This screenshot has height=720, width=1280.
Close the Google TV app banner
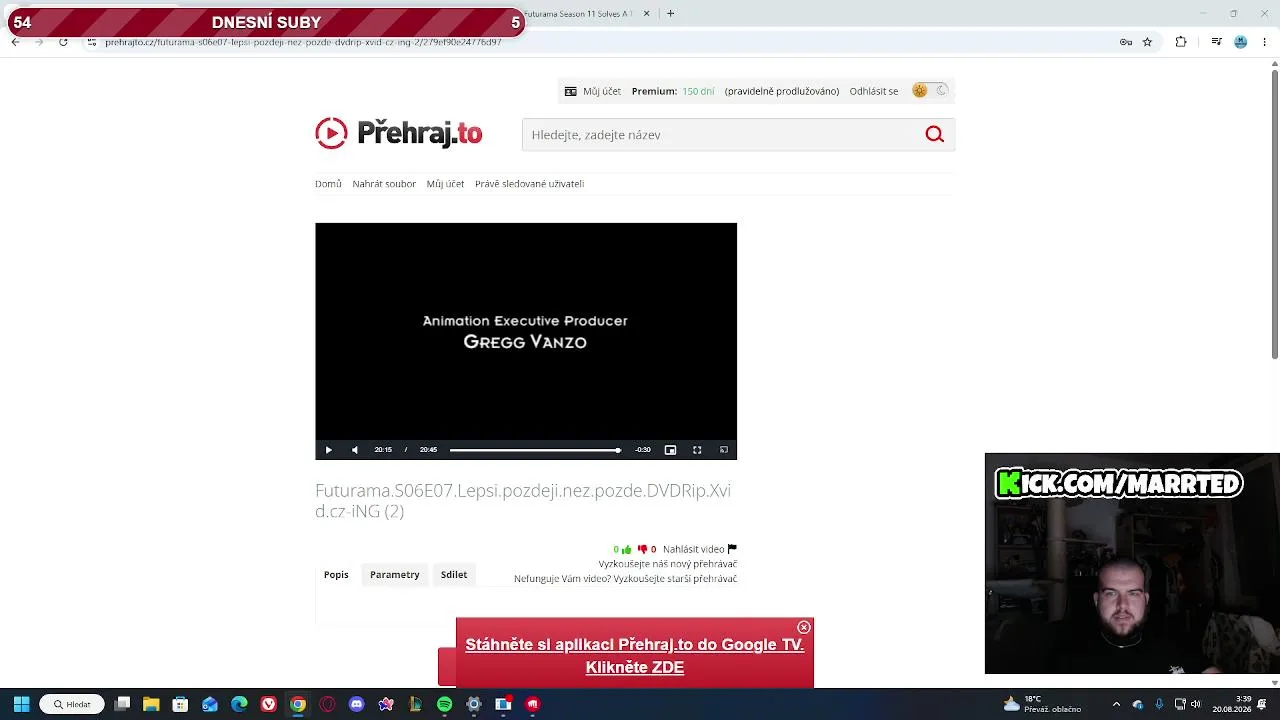pos(803,628)
